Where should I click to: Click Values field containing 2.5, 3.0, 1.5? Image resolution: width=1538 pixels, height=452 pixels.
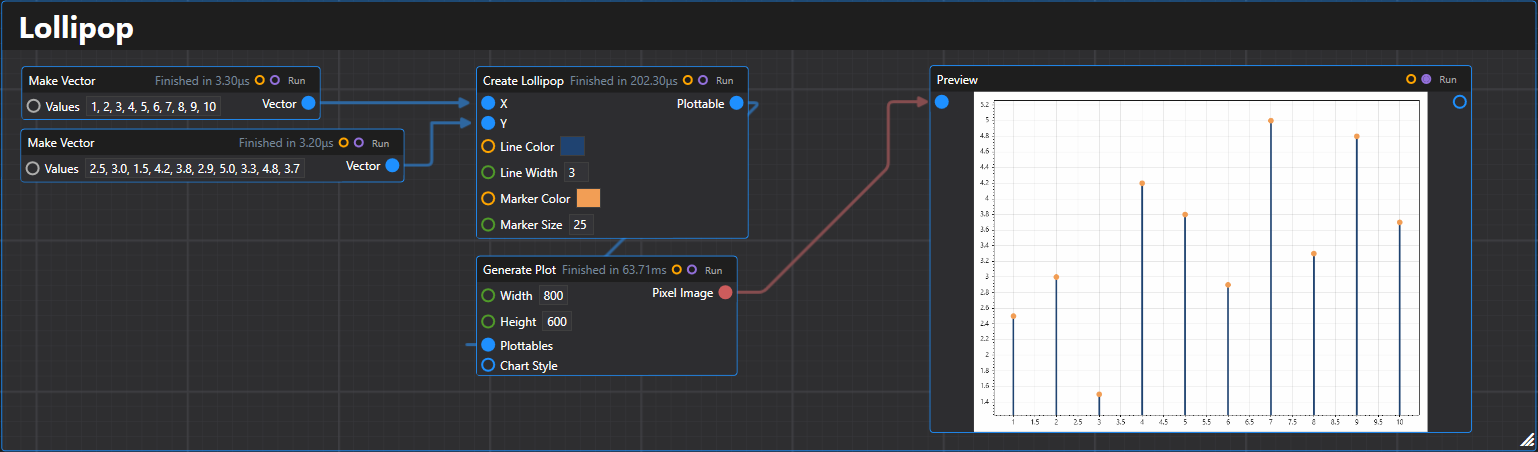tap(195, 169)
